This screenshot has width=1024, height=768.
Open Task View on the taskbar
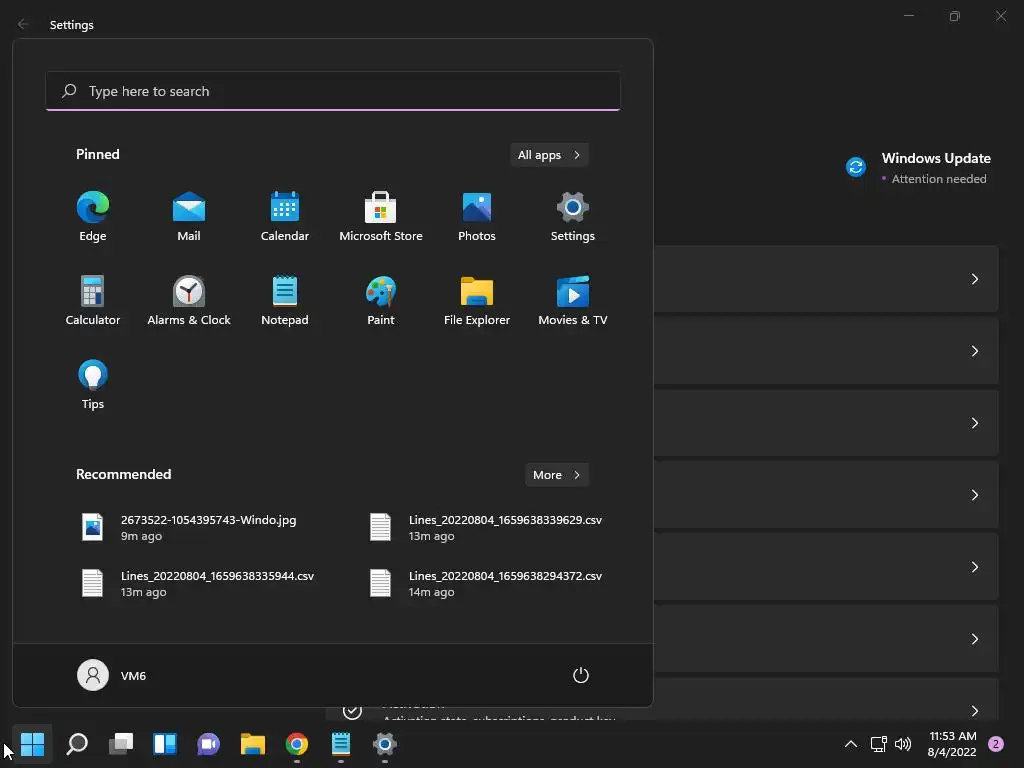click(x=121, y=744)
